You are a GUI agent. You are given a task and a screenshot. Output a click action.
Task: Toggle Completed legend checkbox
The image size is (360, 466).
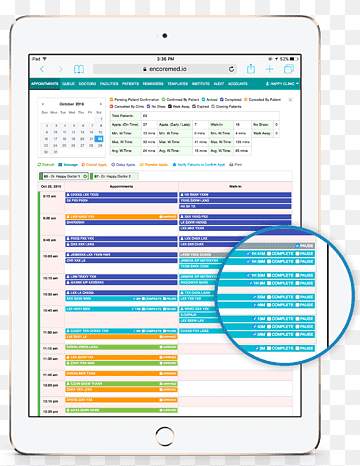pyautogui.click(x=222, y=99)
